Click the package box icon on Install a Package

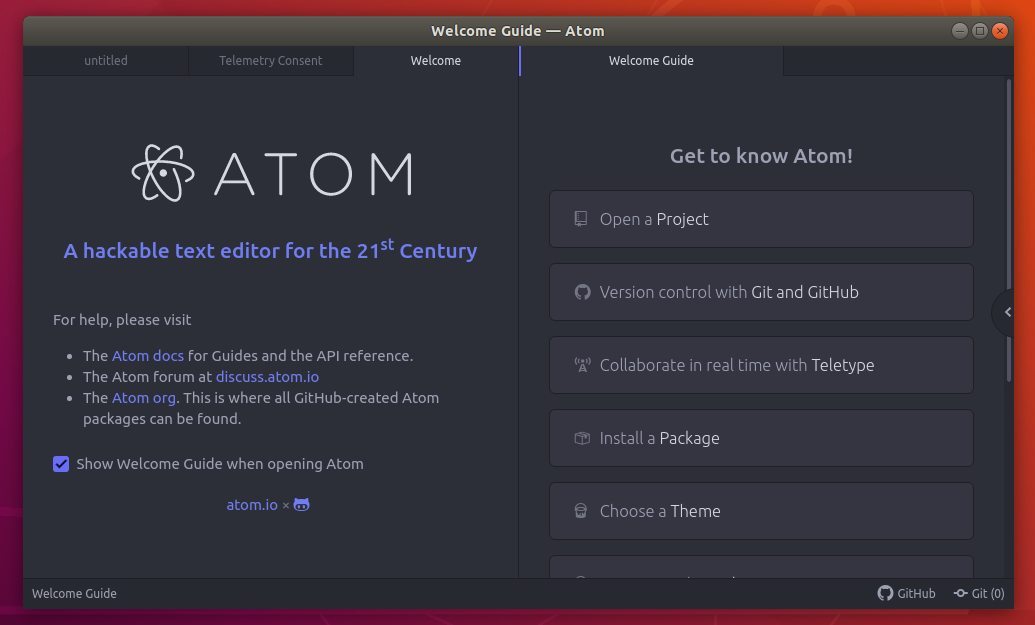[x=582, y=438]
